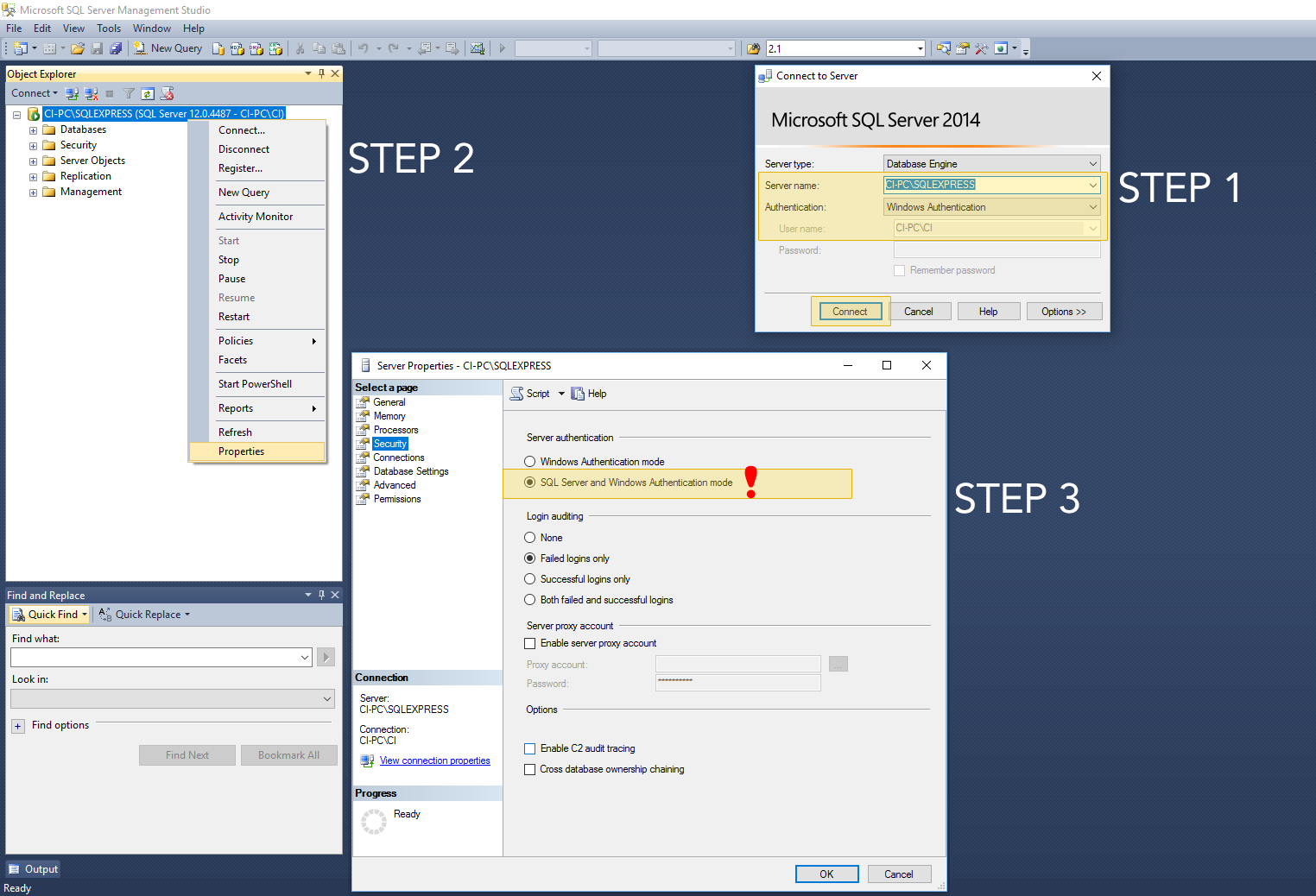Enable server proxy account checkbox
This screenshot has width=1316, height=896.
[x=530, y=643]
